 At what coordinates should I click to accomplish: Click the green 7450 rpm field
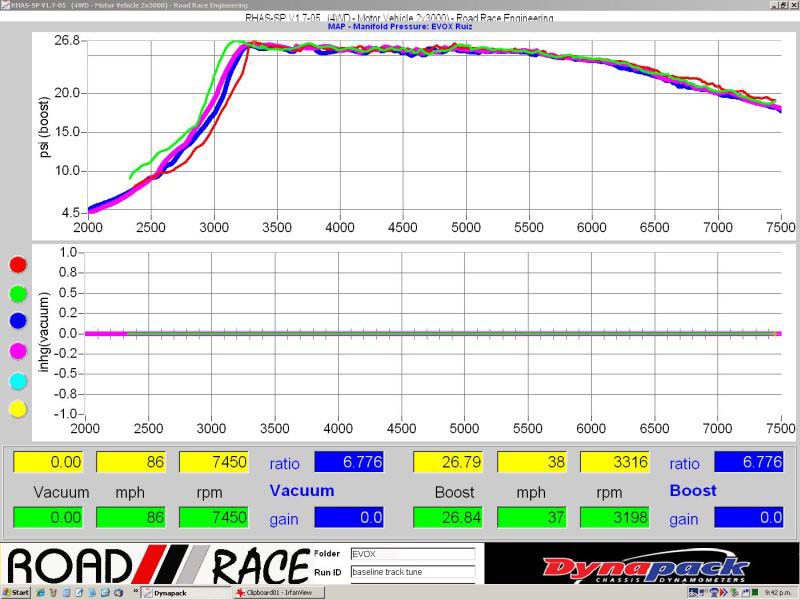coord(214,517)
